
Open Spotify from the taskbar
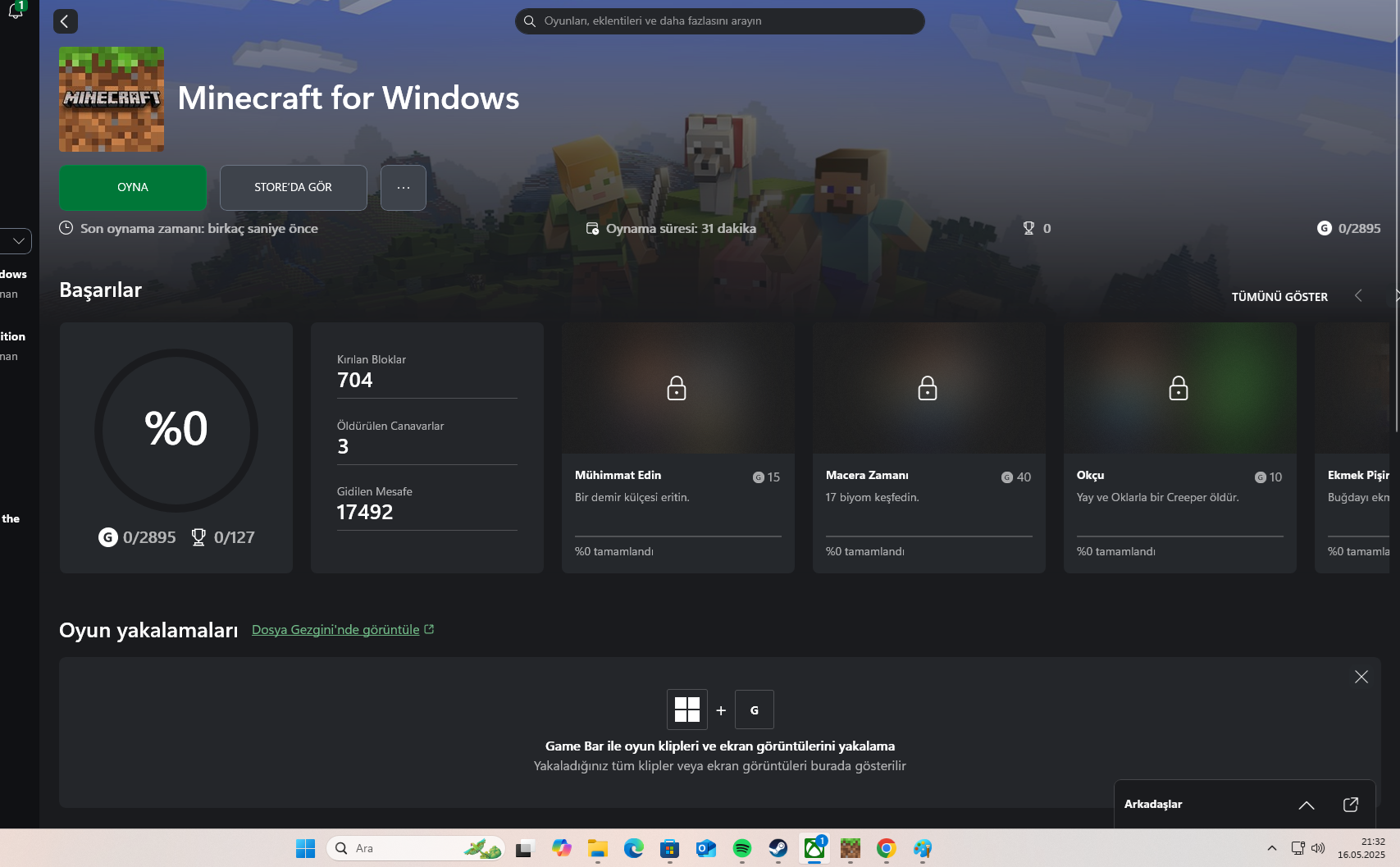742,848
